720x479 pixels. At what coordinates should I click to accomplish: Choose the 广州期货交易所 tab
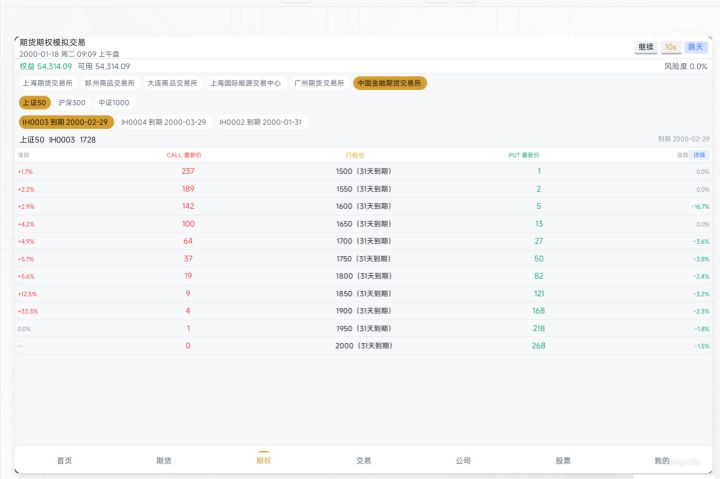click(x=319, y=83)
